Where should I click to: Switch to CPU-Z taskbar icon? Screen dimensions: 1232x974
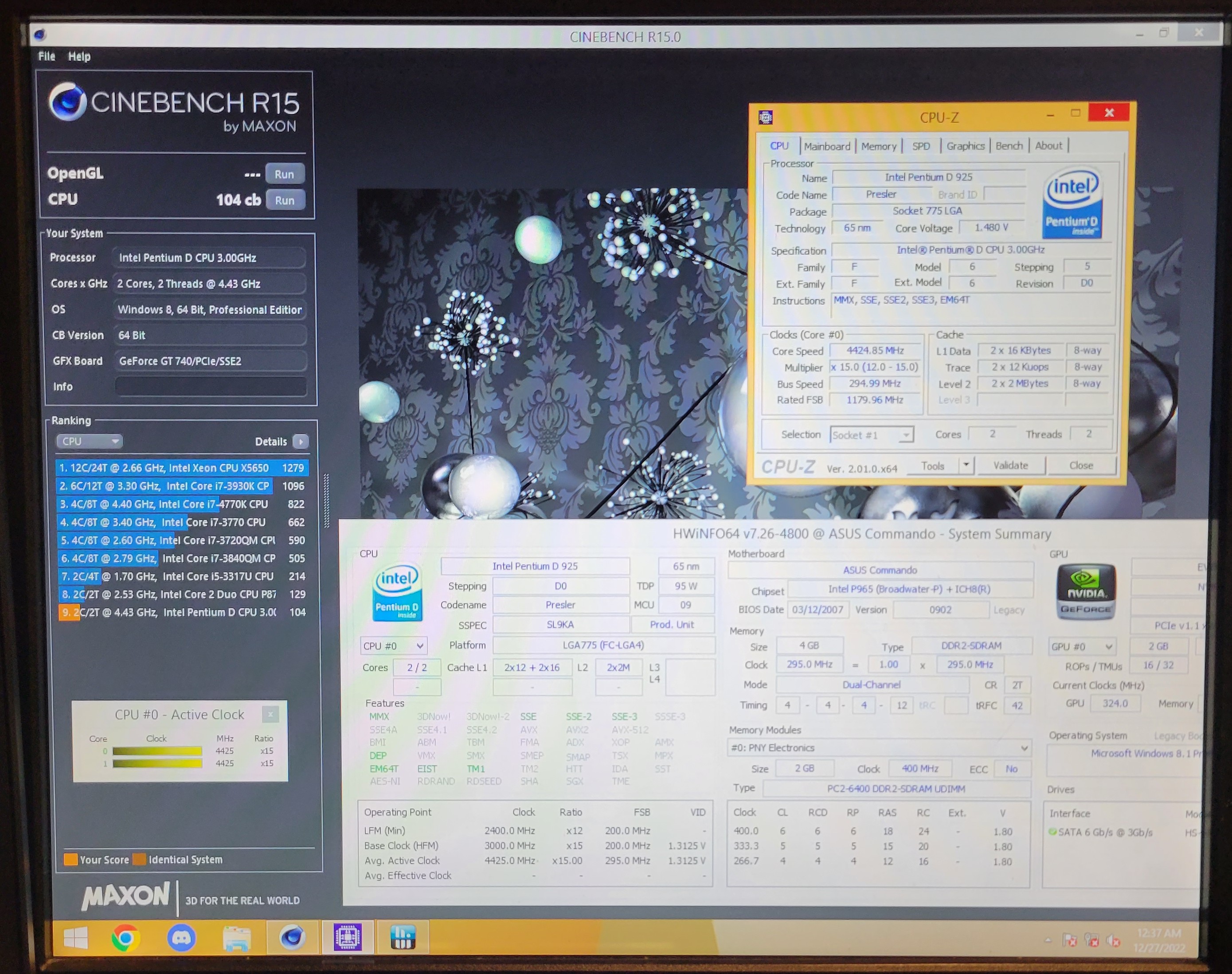[348, 937]
